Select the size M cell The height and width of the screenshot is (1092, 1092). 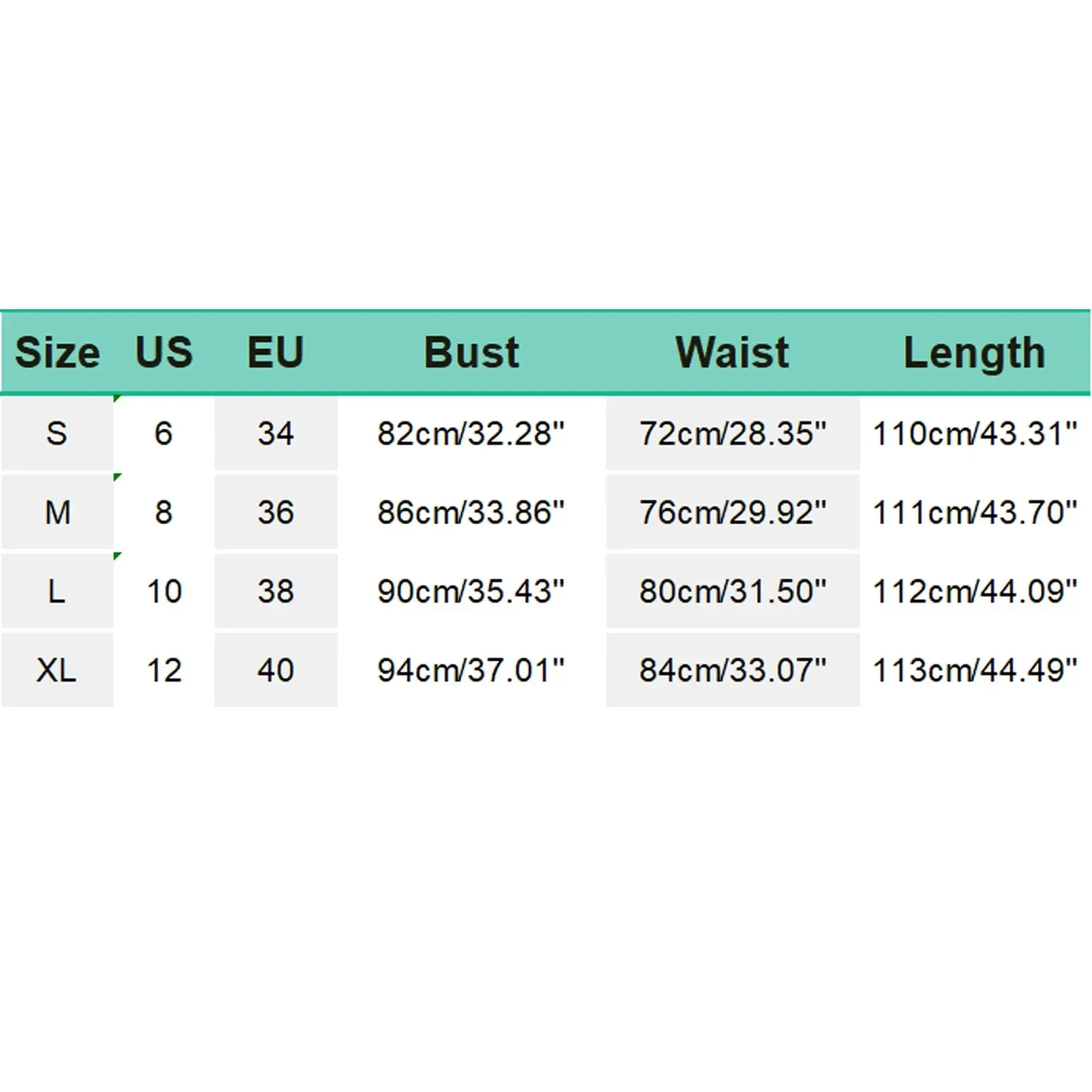[x=57, y=513]
